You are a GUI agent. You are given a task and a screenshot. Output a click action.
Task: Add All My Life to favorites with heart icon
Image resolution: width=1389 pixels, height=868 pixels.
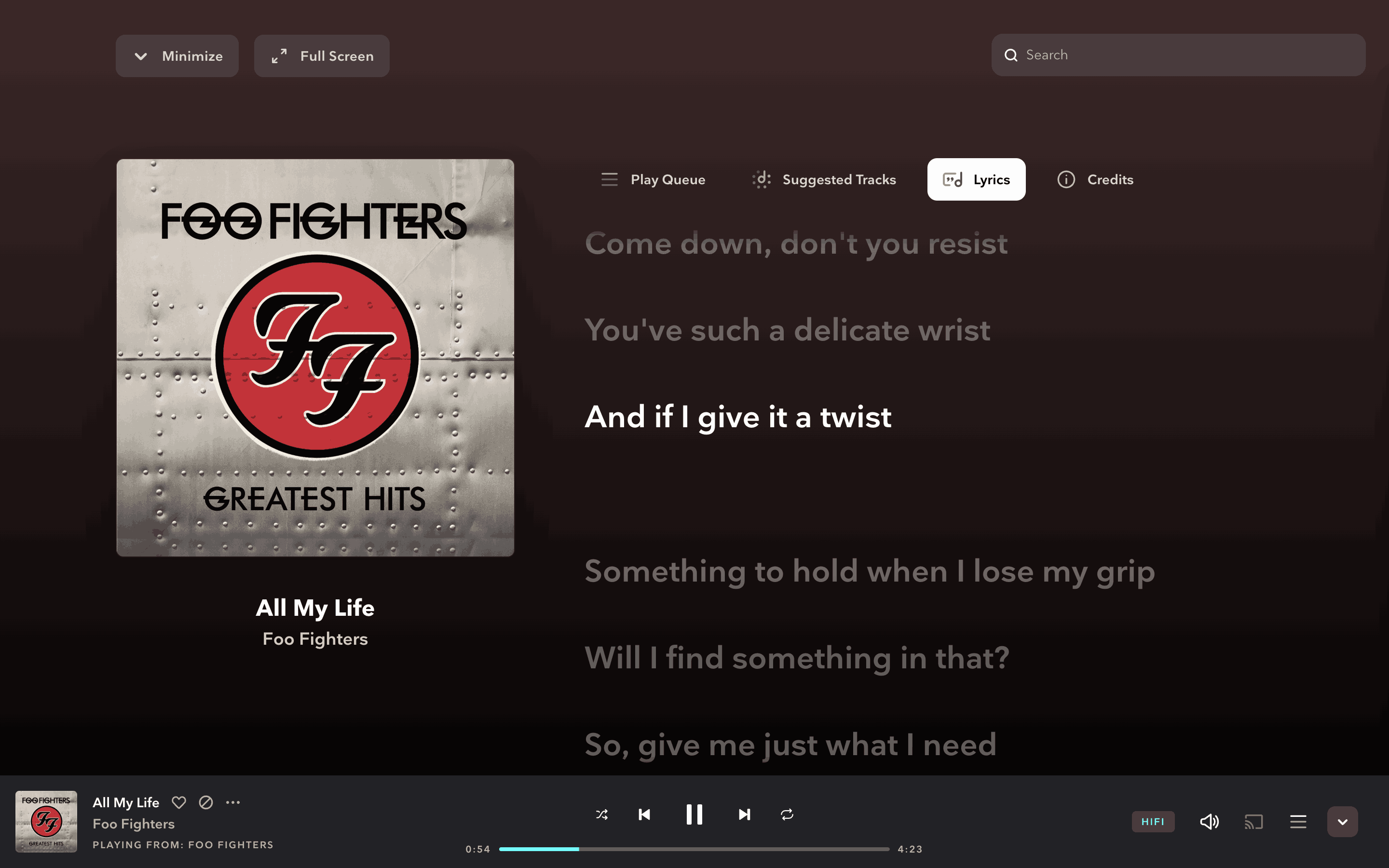coord(178,802)
